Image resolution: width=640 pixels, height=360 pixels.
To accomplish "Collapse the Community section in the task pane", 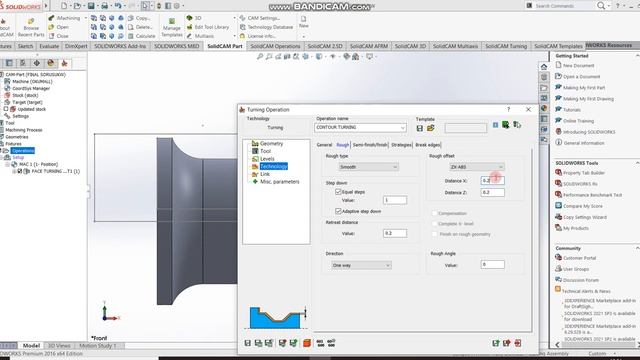I will tap(637, 248).
